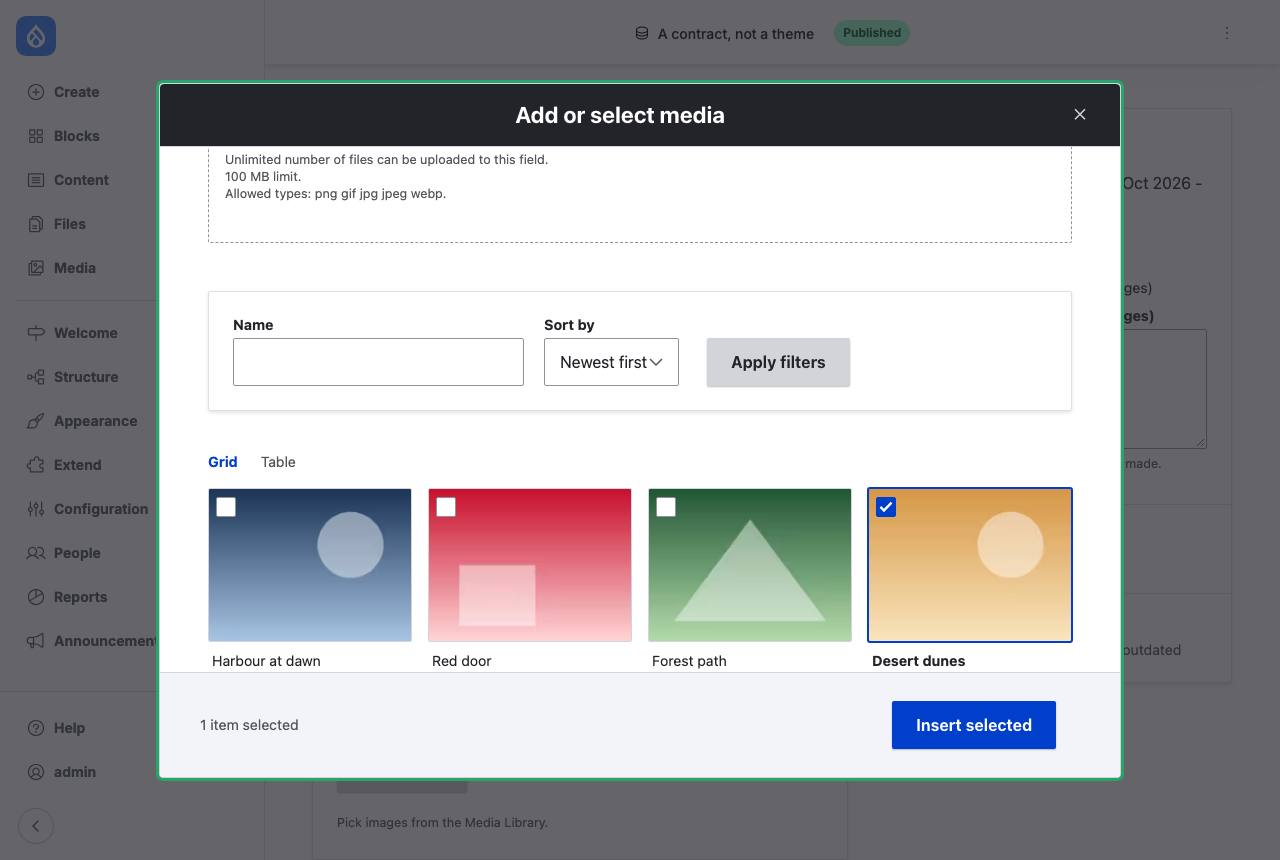The height and width of the screenshot is (860, 1280).
Task: Click the admin user icon
Action: 36,772
